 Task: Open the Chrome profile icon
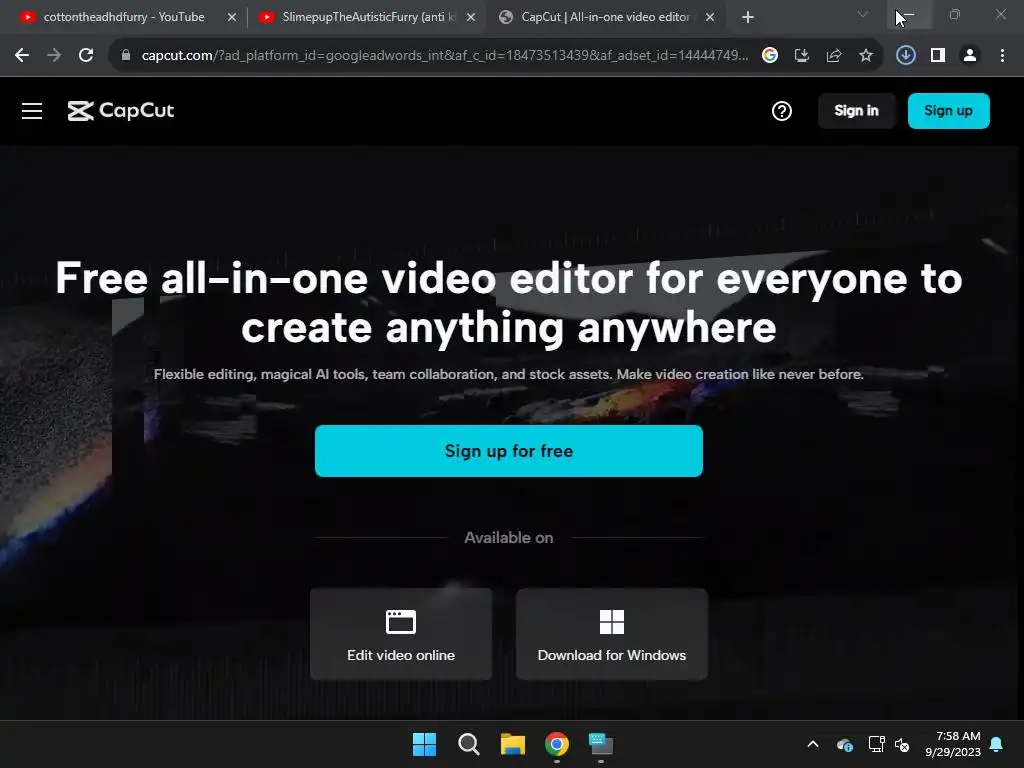970,56
